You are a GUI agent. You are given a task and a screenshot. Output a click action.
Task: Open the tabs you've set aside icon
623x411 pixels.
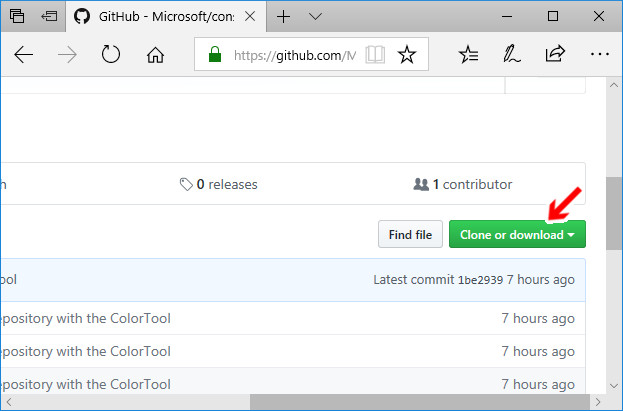tap(17, 16)
